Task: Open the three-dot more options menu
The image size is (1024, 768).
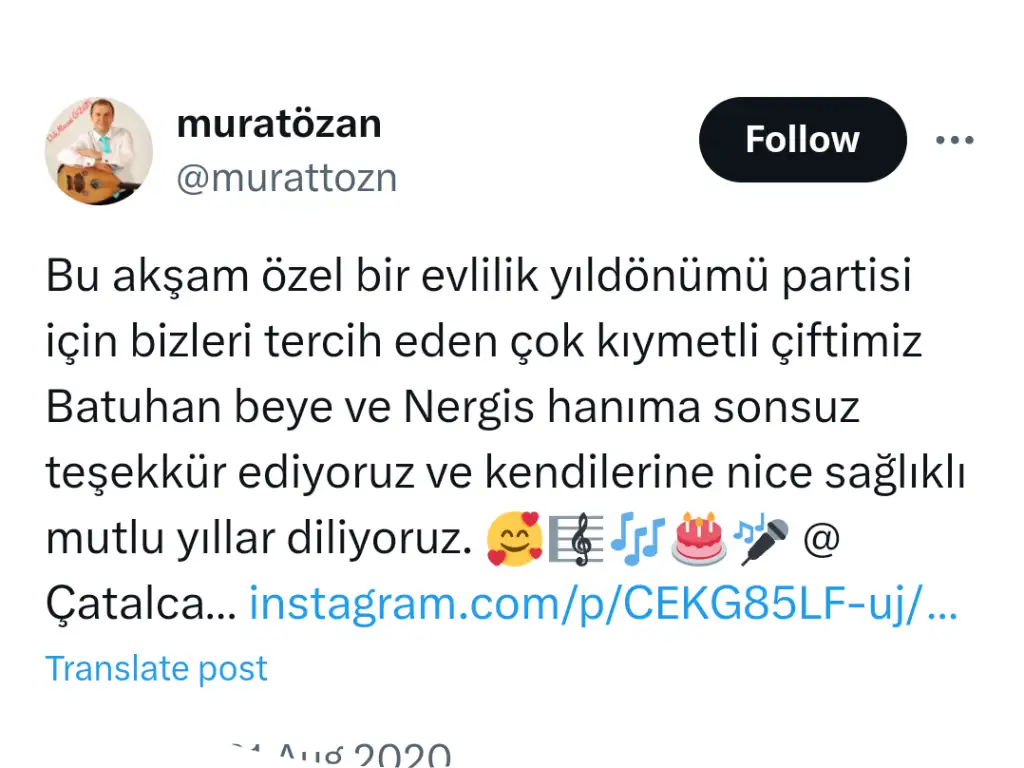Action: click(x=954, y=140)
